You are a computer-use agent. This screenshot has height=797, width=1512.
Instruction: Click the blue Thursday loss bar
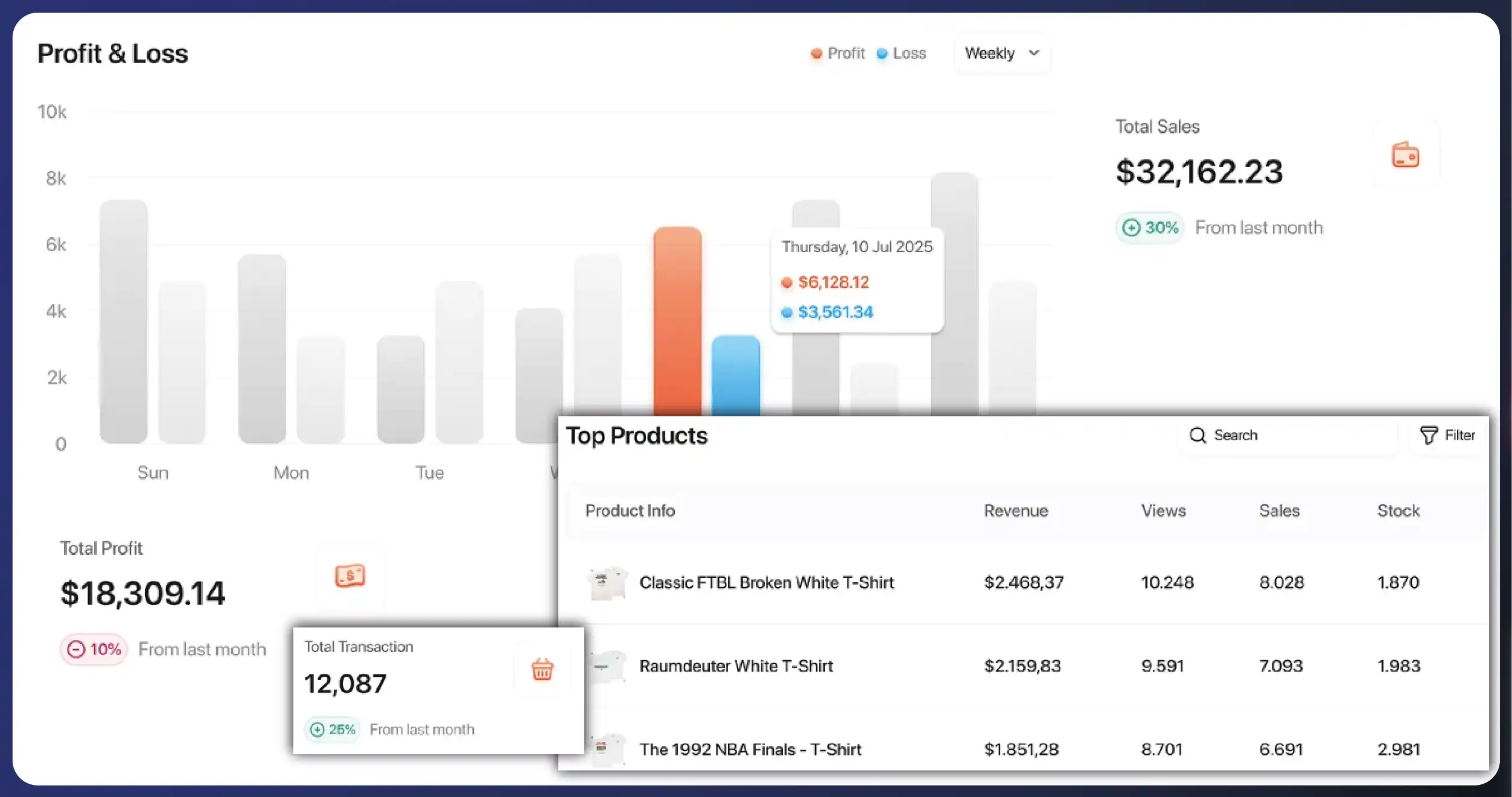(x=735, y=374)
